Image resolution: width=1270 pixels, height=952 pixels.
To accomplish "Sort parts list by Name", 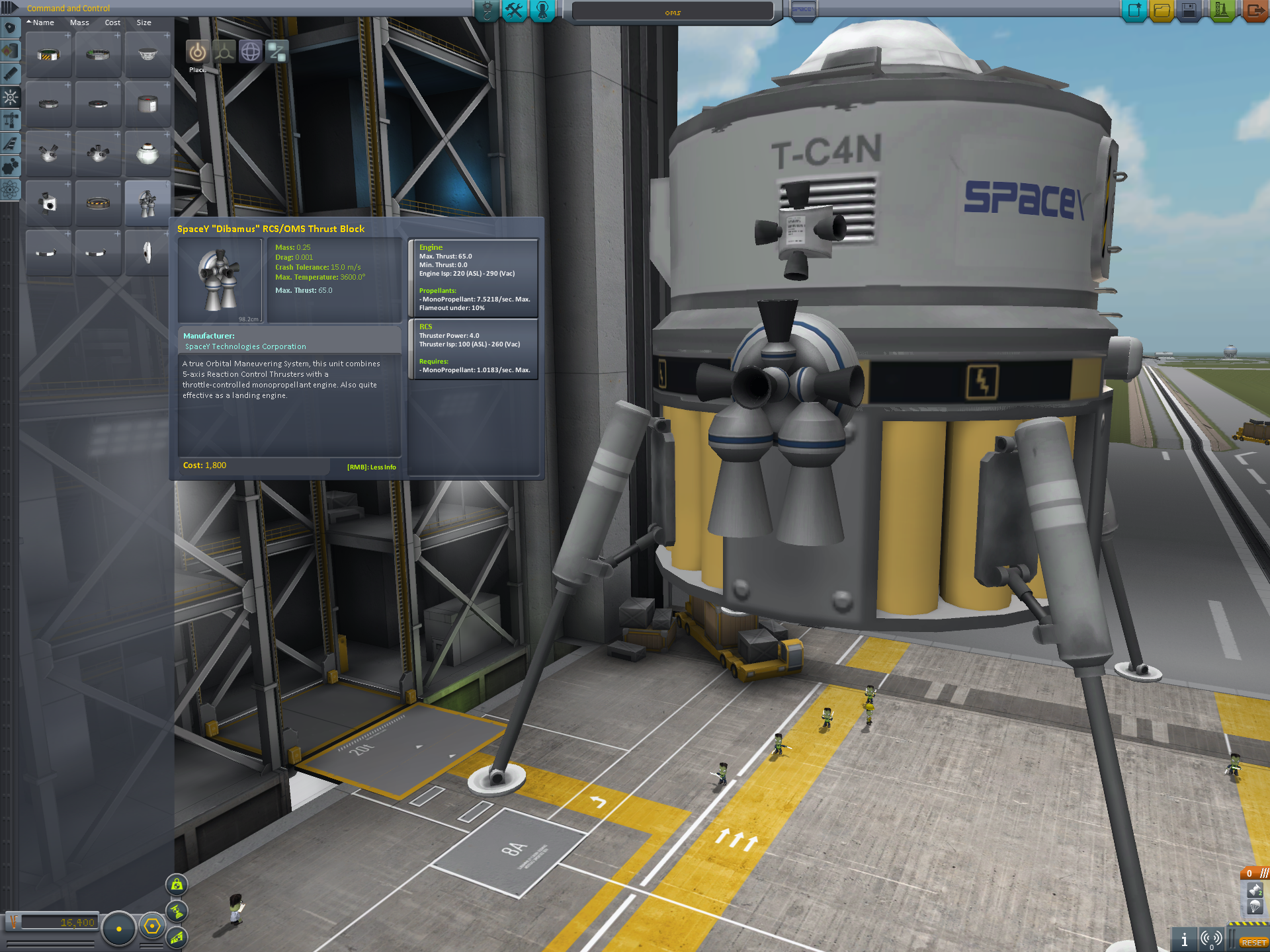I will click(x=43, y=22).
